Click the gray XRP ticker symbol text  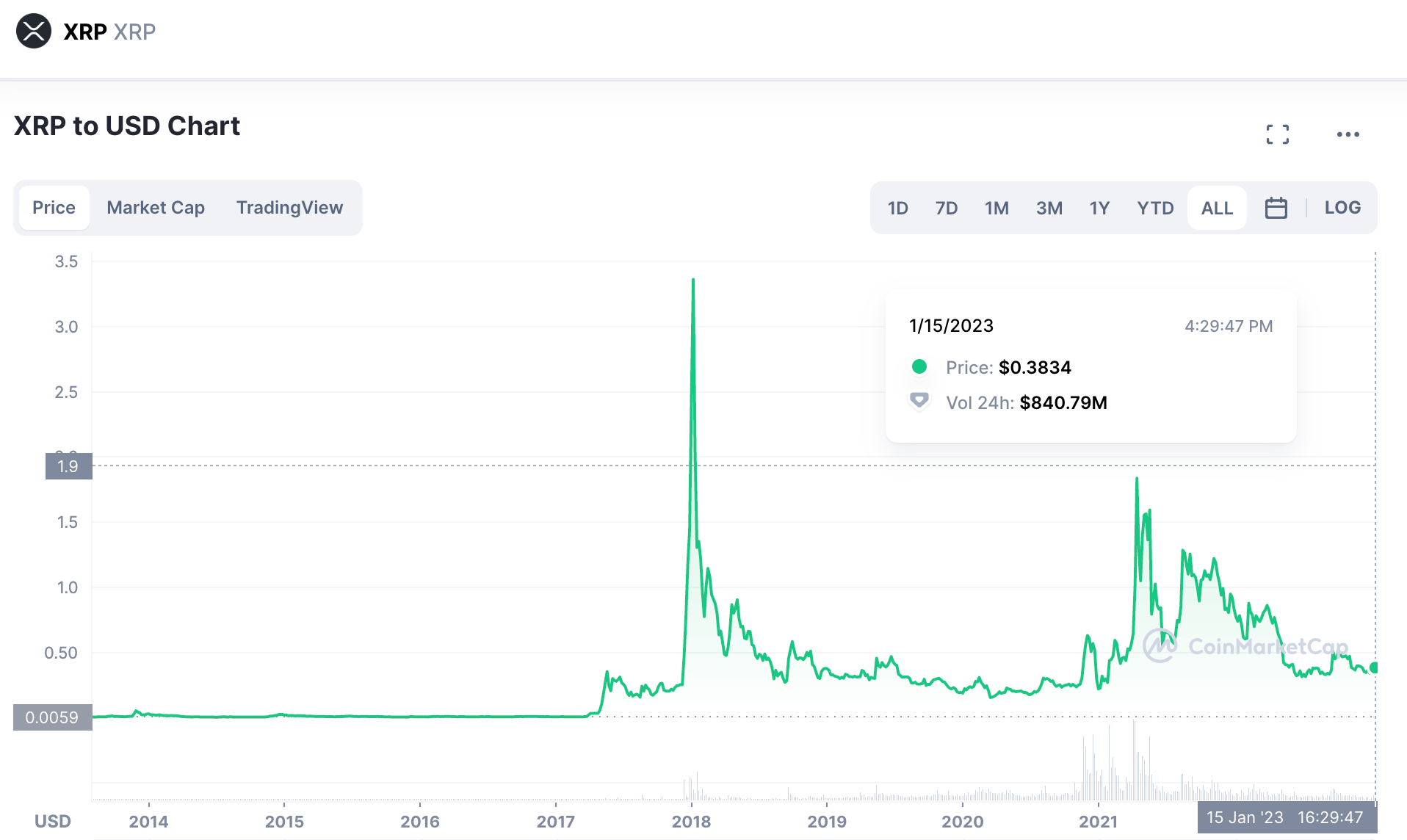pos(134,32)
